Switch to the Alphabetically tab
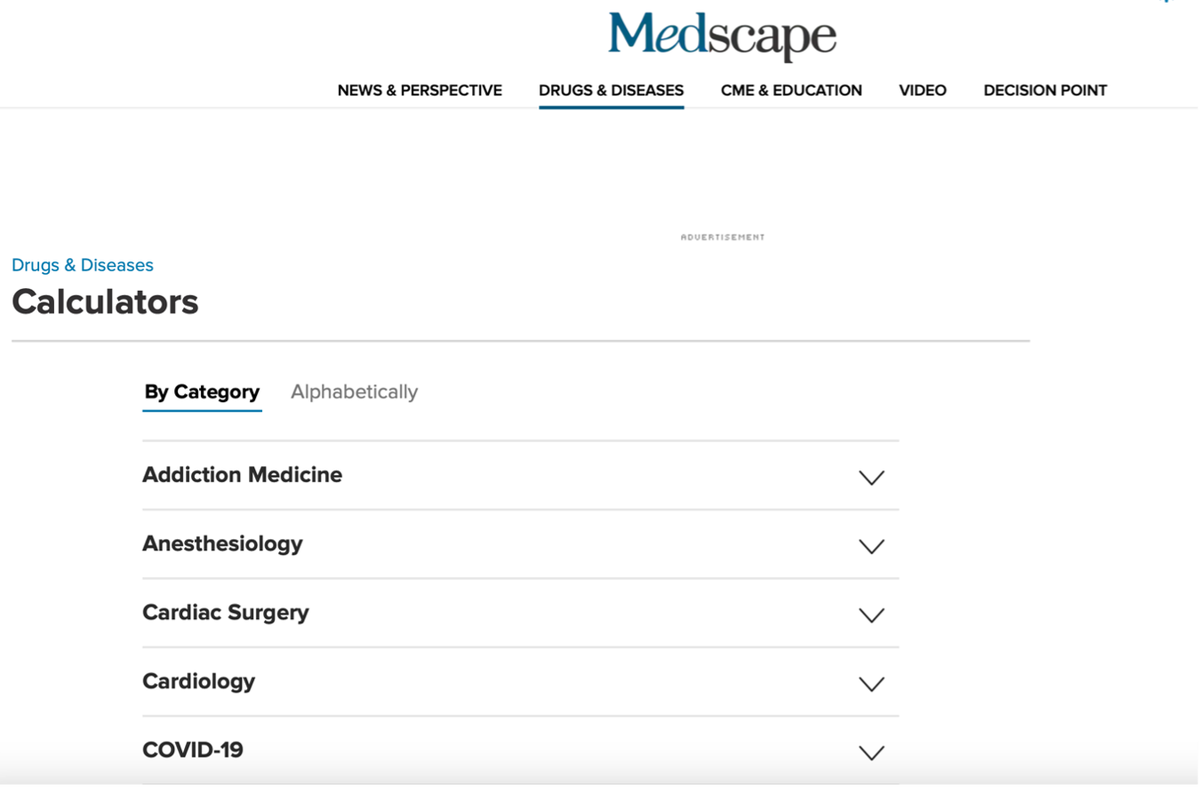 354,392
